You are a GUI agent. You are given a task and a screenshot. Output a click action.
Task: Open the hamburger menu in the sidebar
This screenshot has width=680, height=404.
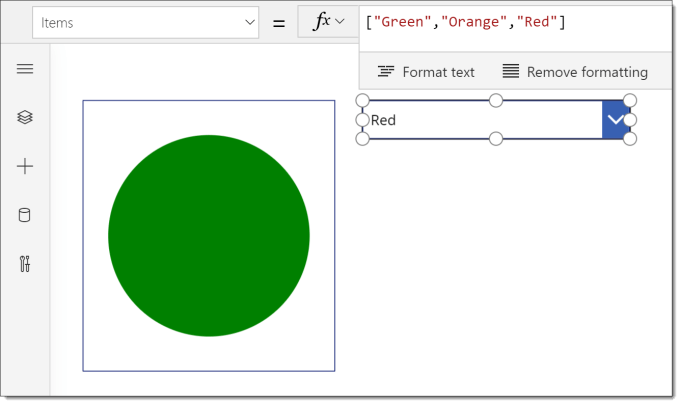tap(25, 69)
